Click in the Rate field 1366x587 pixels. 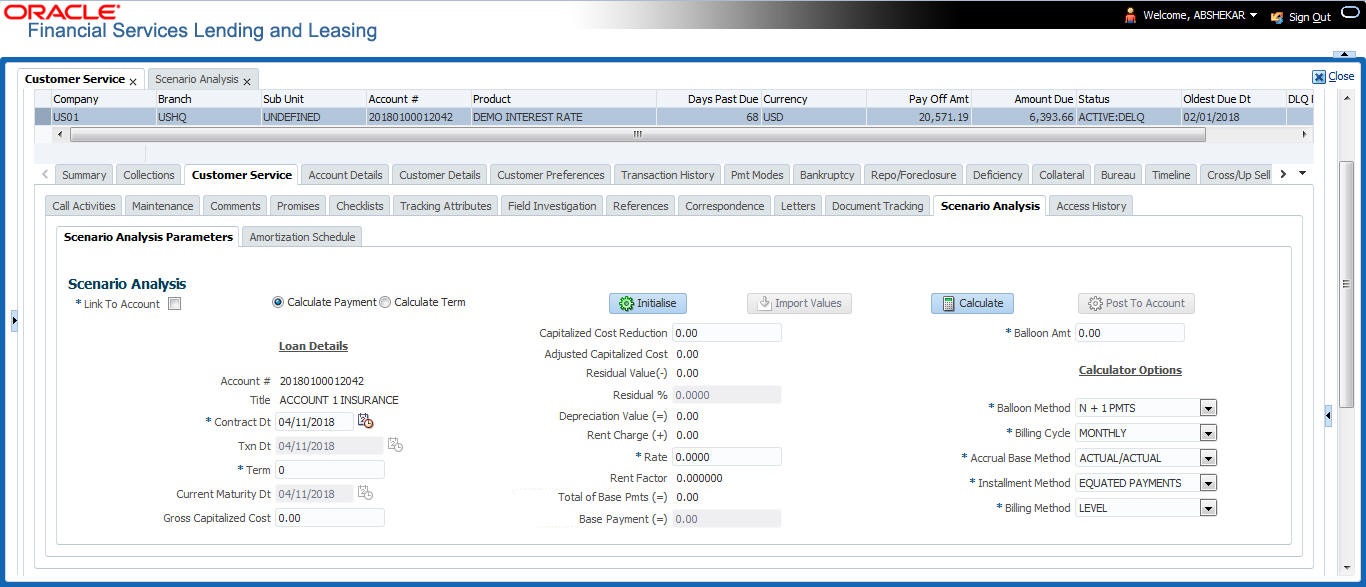(x=727, y=456)
